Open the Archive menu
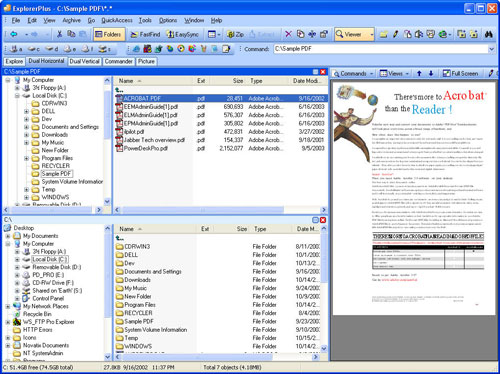Image resolution: width=500 pixels, height=374 pixels. tap(71, 20)
